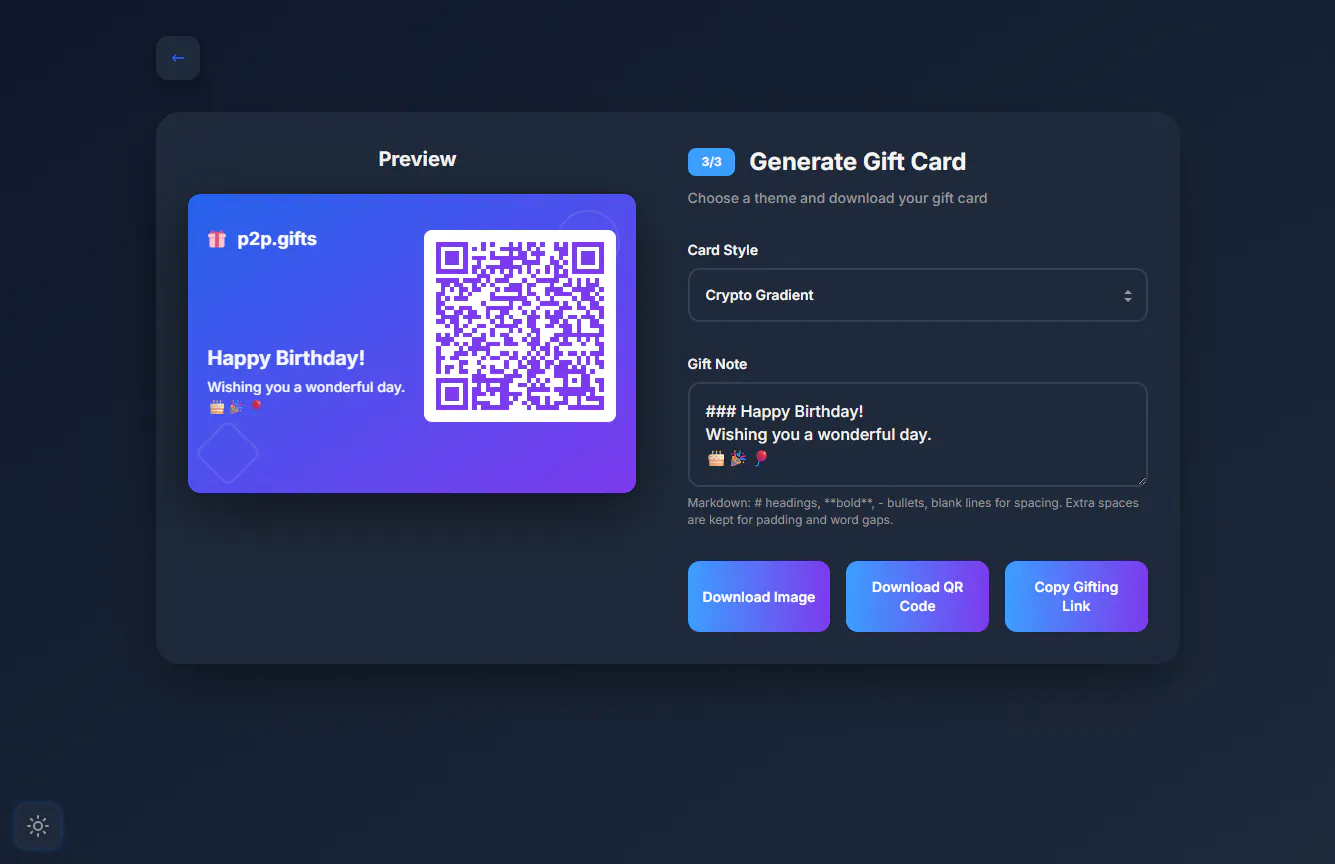This screenshot has height=864, width=1335.
Task: Go back using the left arrow button
Action: coord(178,58)
